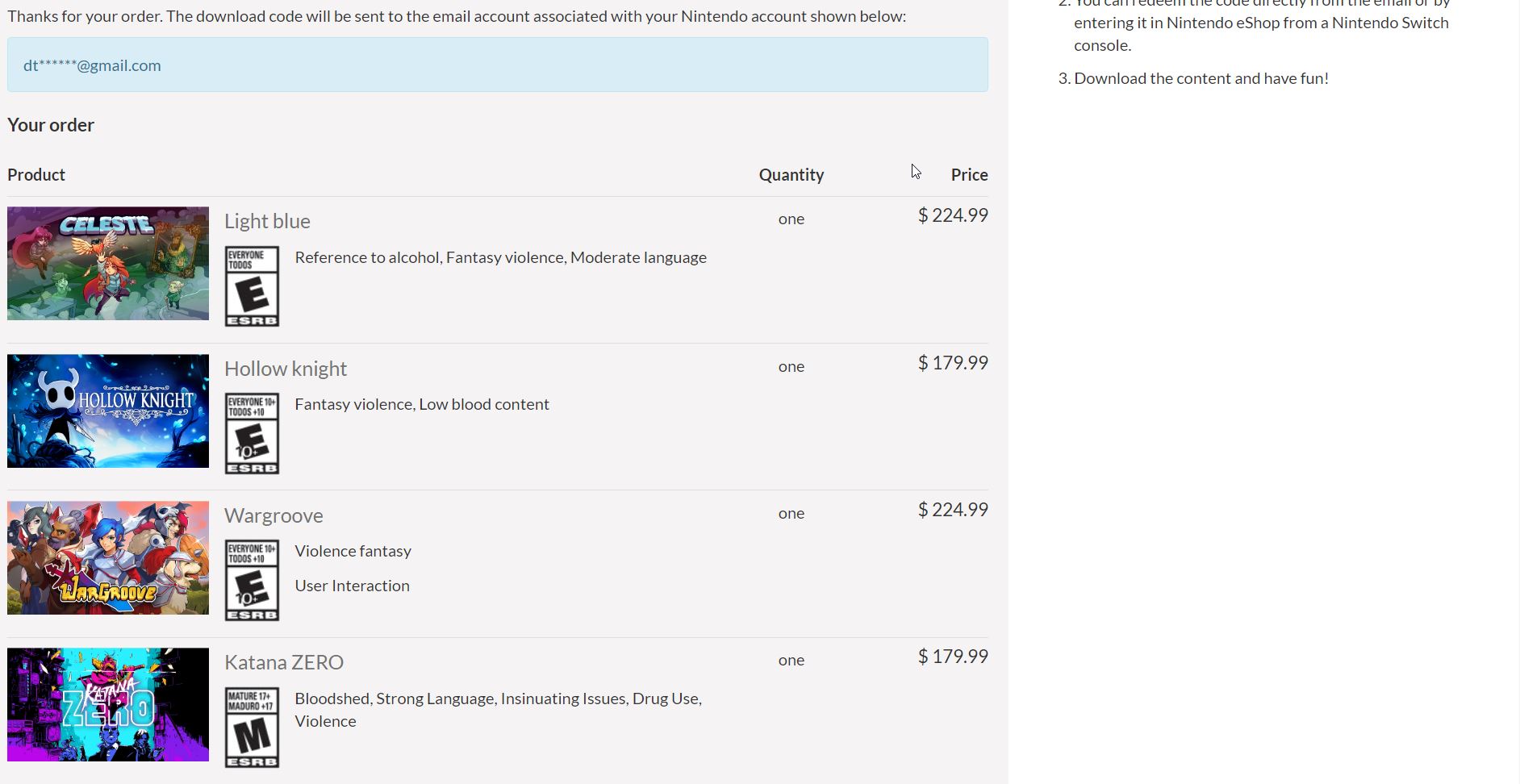Image resolution: width=1520 pixels, height=784 pixels.
Task: Open the Celeste game cover thumbnail
Action: click(x=108, y=263)
